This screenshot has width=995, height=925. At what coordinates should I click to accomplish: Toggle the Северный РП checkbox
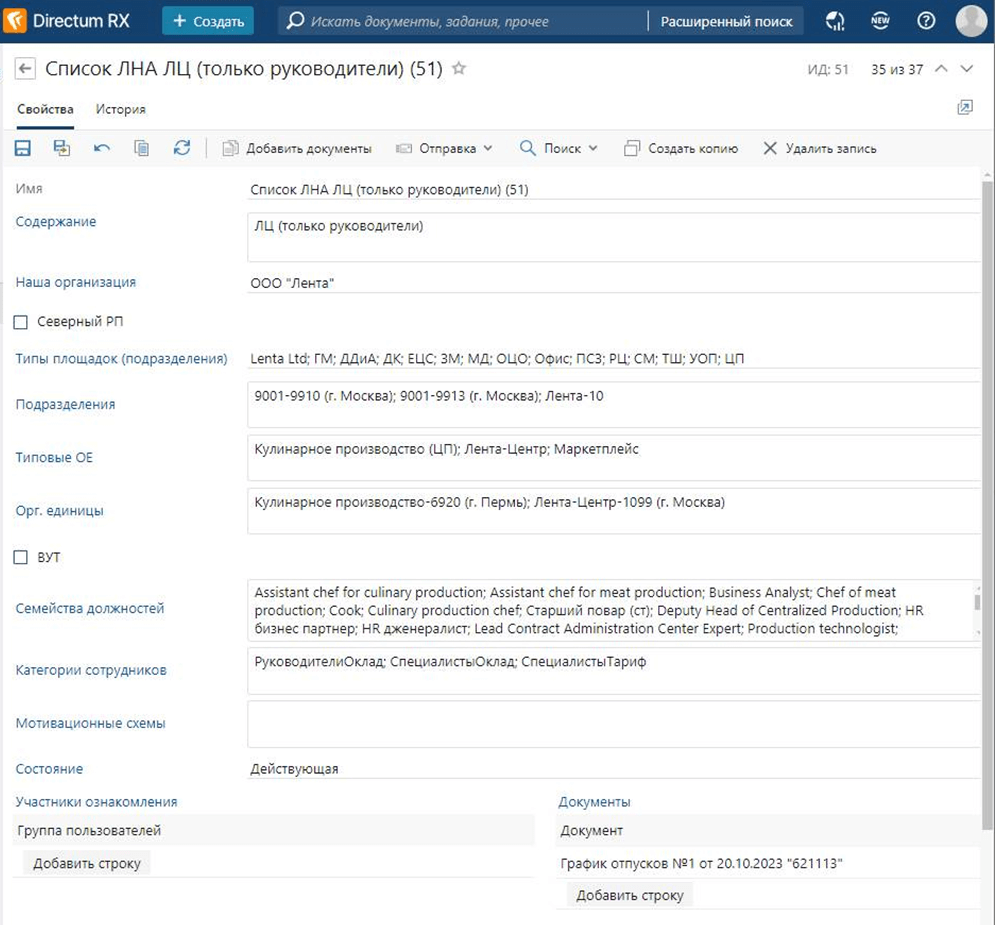[x=21, y=322]
